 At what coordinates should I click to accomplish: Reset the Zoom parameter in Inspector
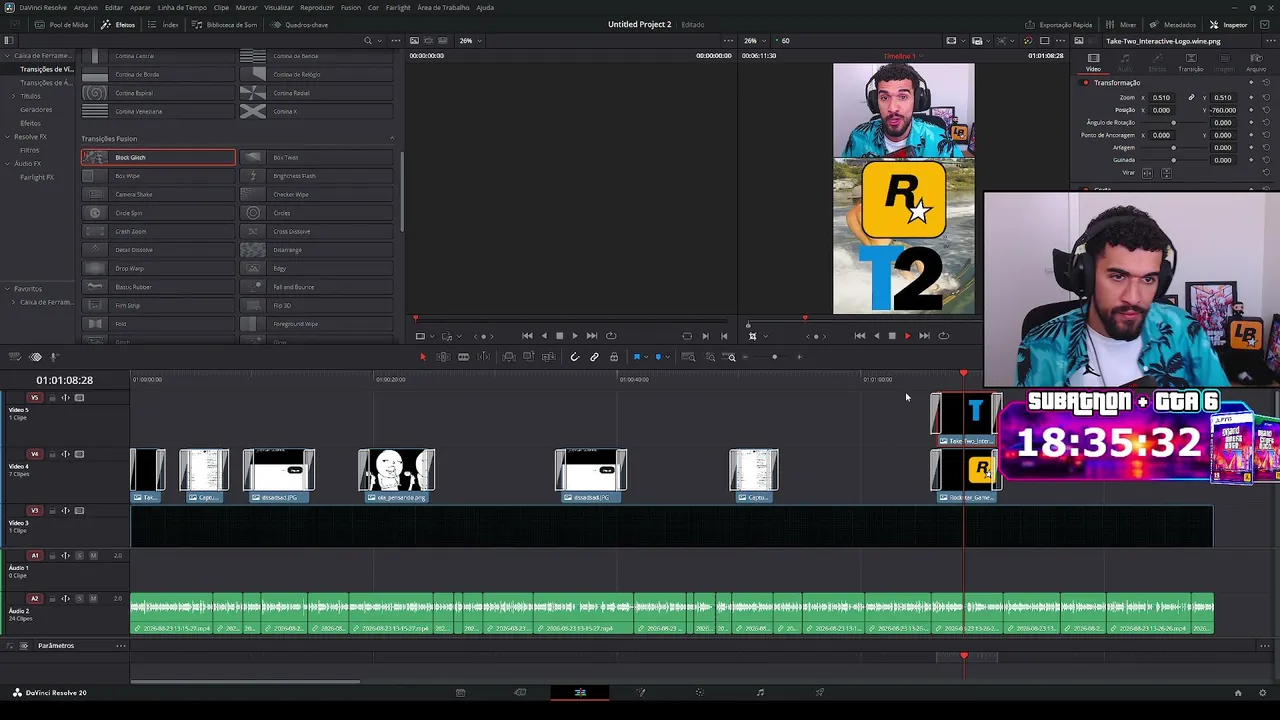1266,98
